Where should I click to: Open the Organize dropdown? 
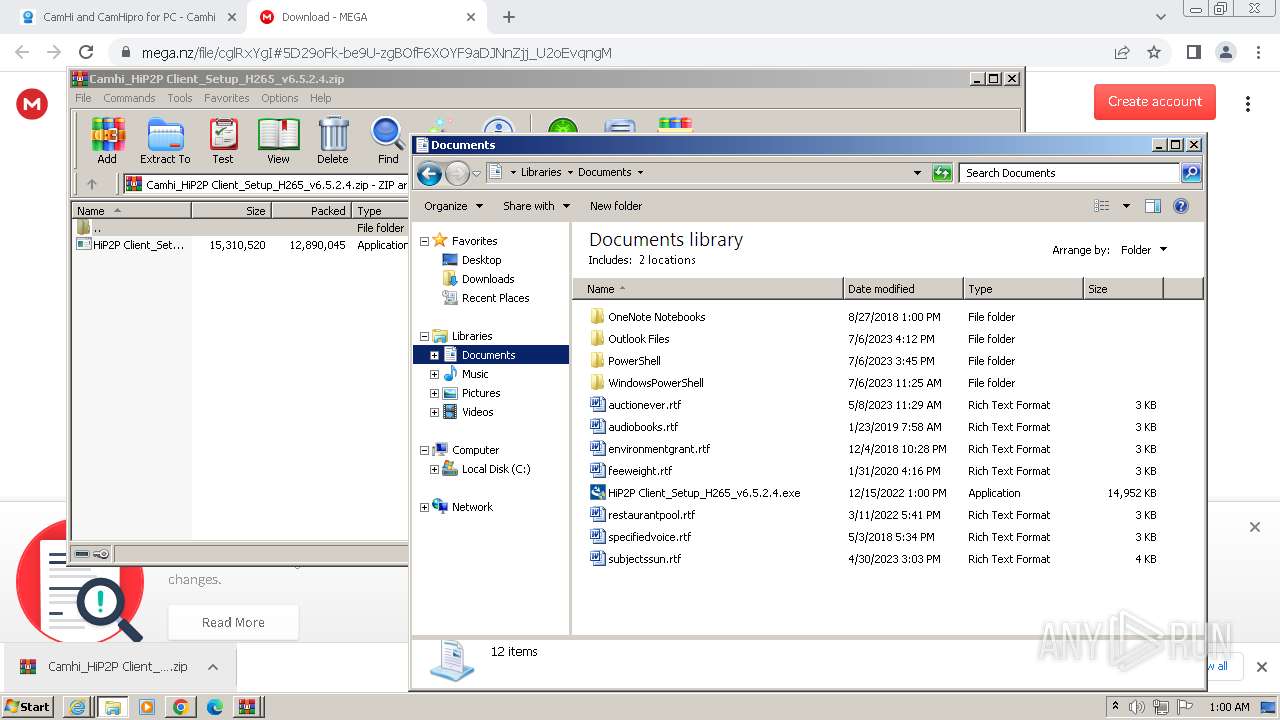[453, 206]
